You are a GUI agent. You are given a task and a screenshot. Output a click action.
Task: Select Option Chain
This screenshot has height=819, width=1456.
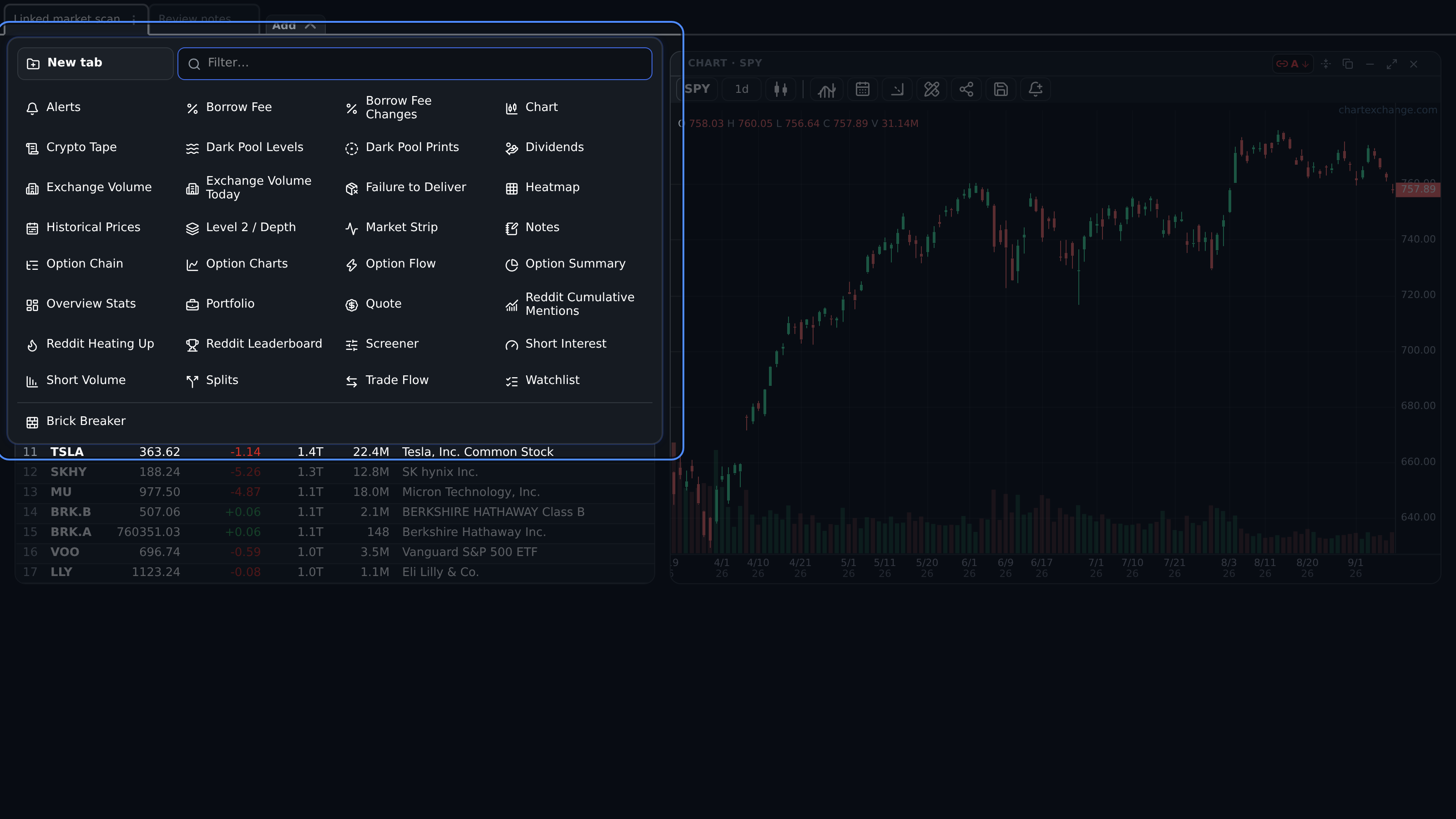pyautogui.click(x=75, y=264)
